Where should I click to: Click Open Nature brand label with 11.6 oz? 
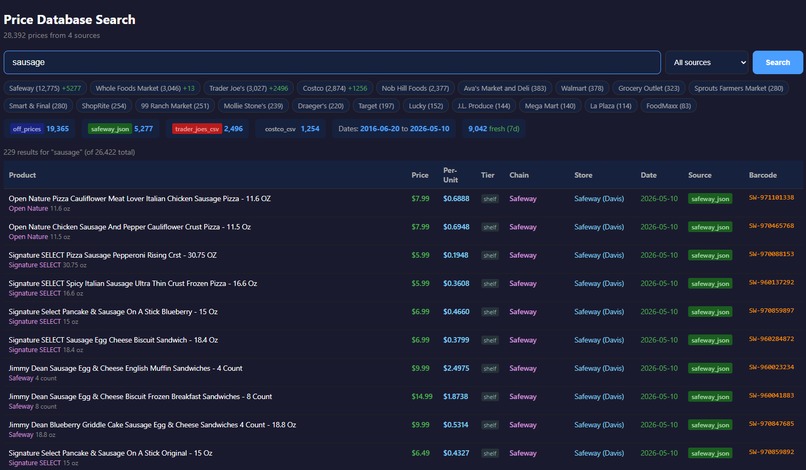point(28,209)
